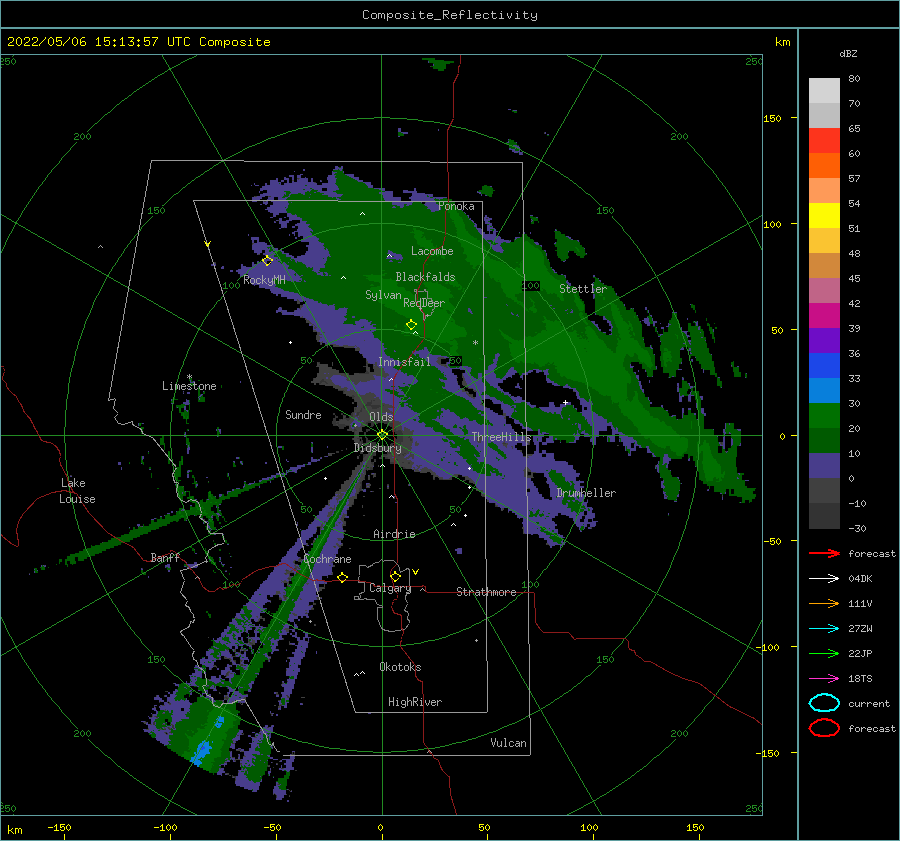Screen dimensions: 900x841
Task: Click the Sundre city label
Action: pyautogui.click(x=303, y=414)
